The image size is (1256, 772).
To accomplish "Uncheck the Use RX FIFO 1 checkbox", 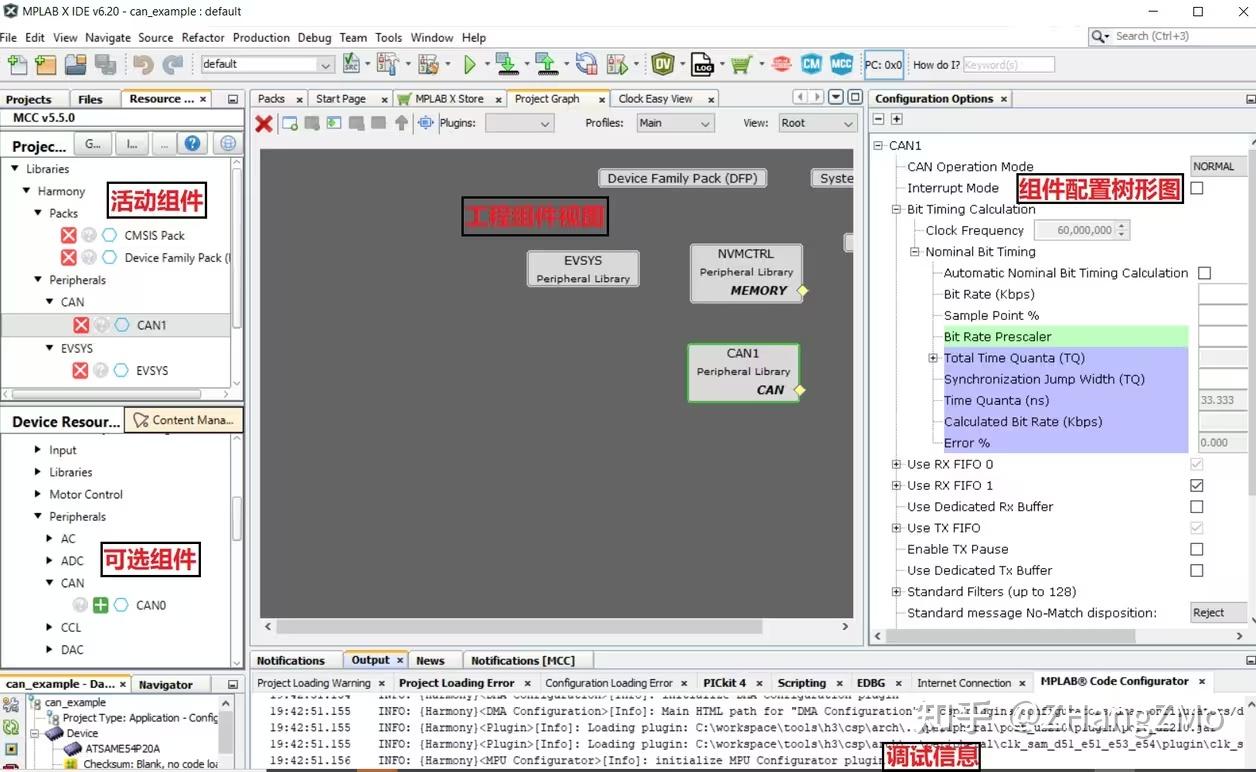I will [x=1197, y=485].
